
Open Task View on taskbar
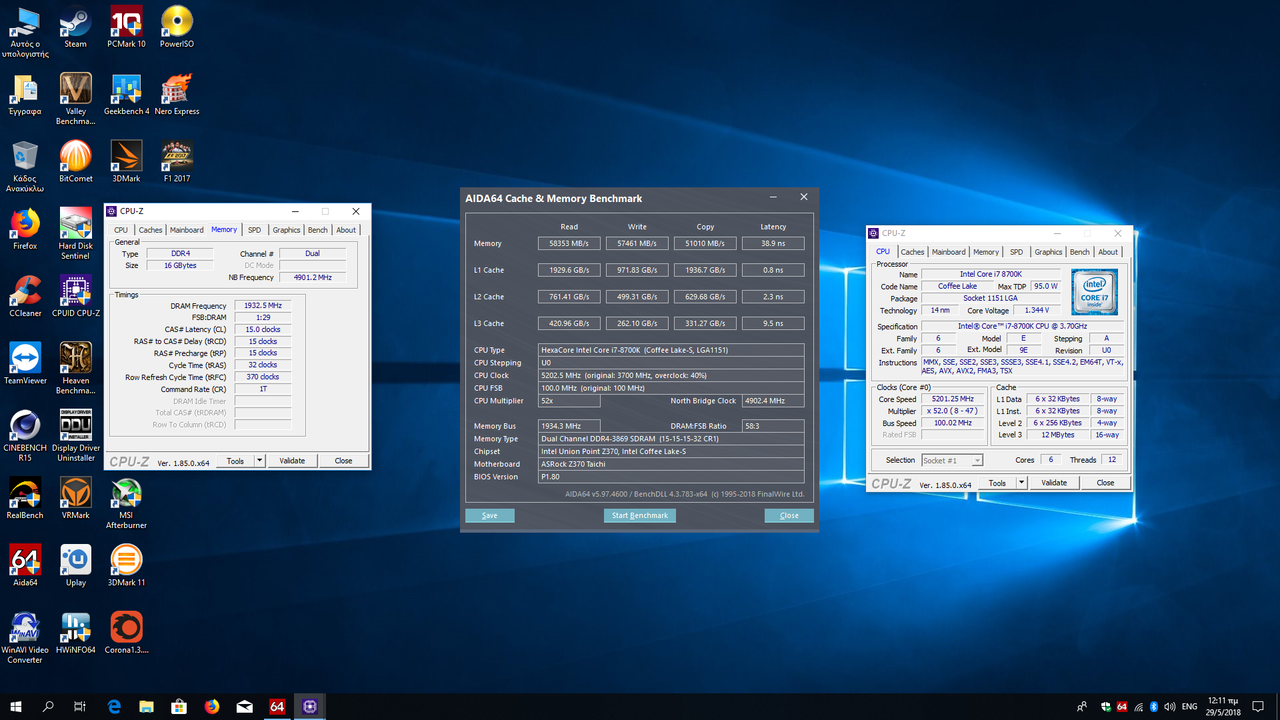[80, 706]
